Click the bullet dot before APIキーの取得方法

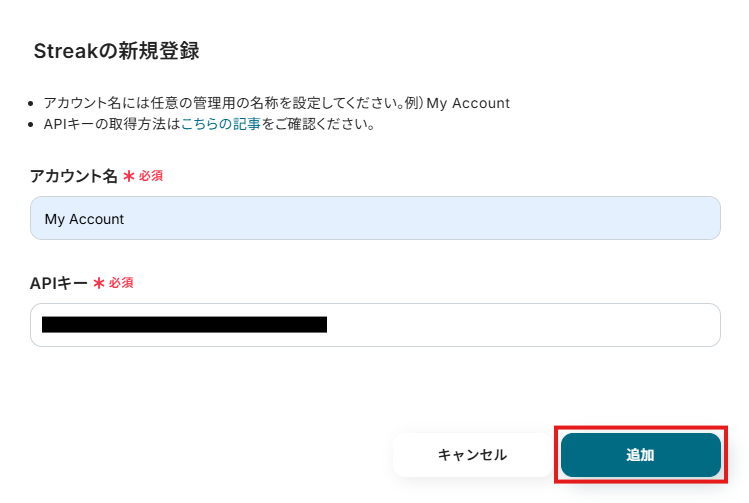35,126
